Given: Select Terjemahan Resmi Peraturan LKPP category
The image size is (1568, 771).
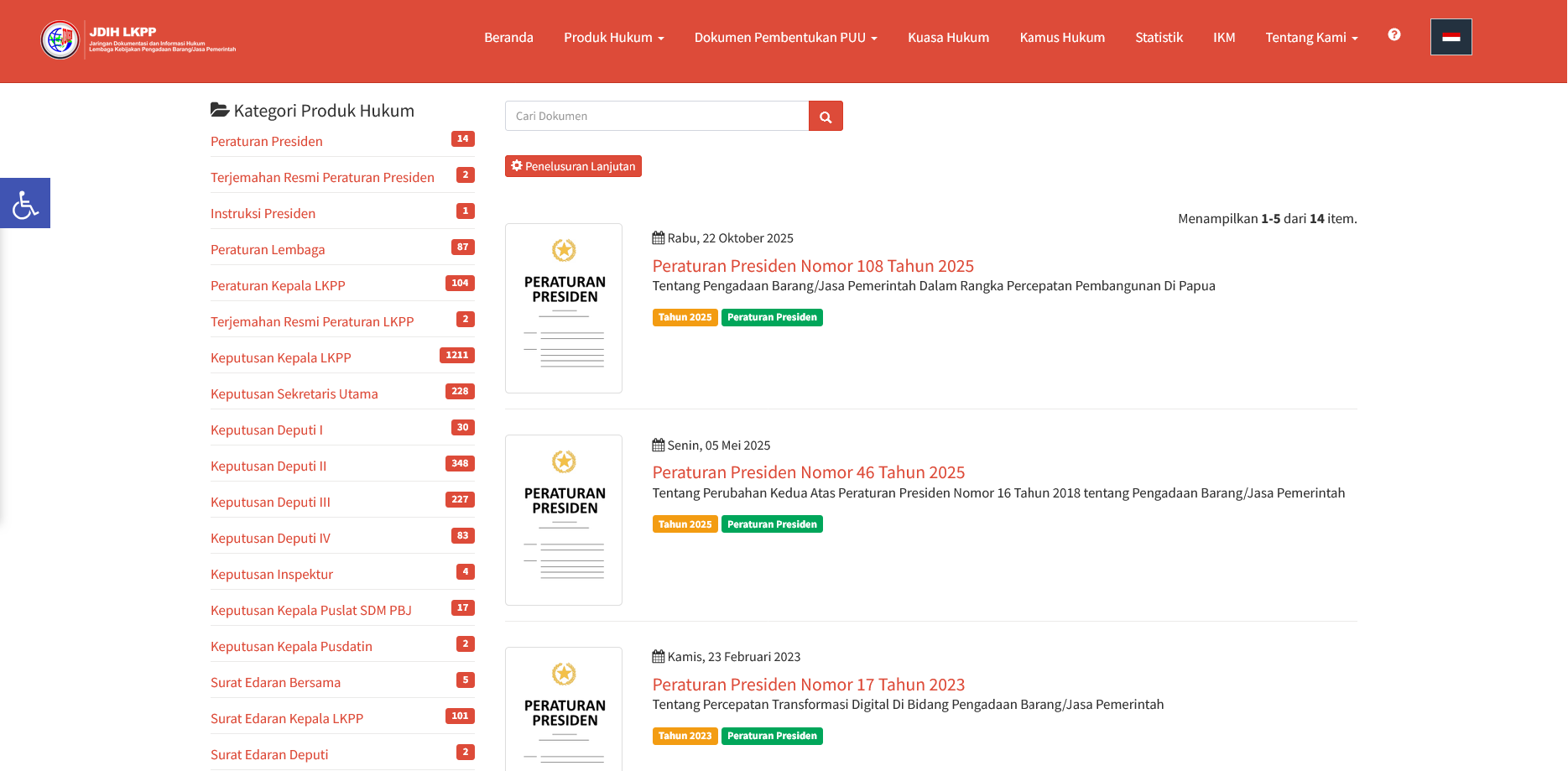Looking at the screenshot, I should (312, 322).
